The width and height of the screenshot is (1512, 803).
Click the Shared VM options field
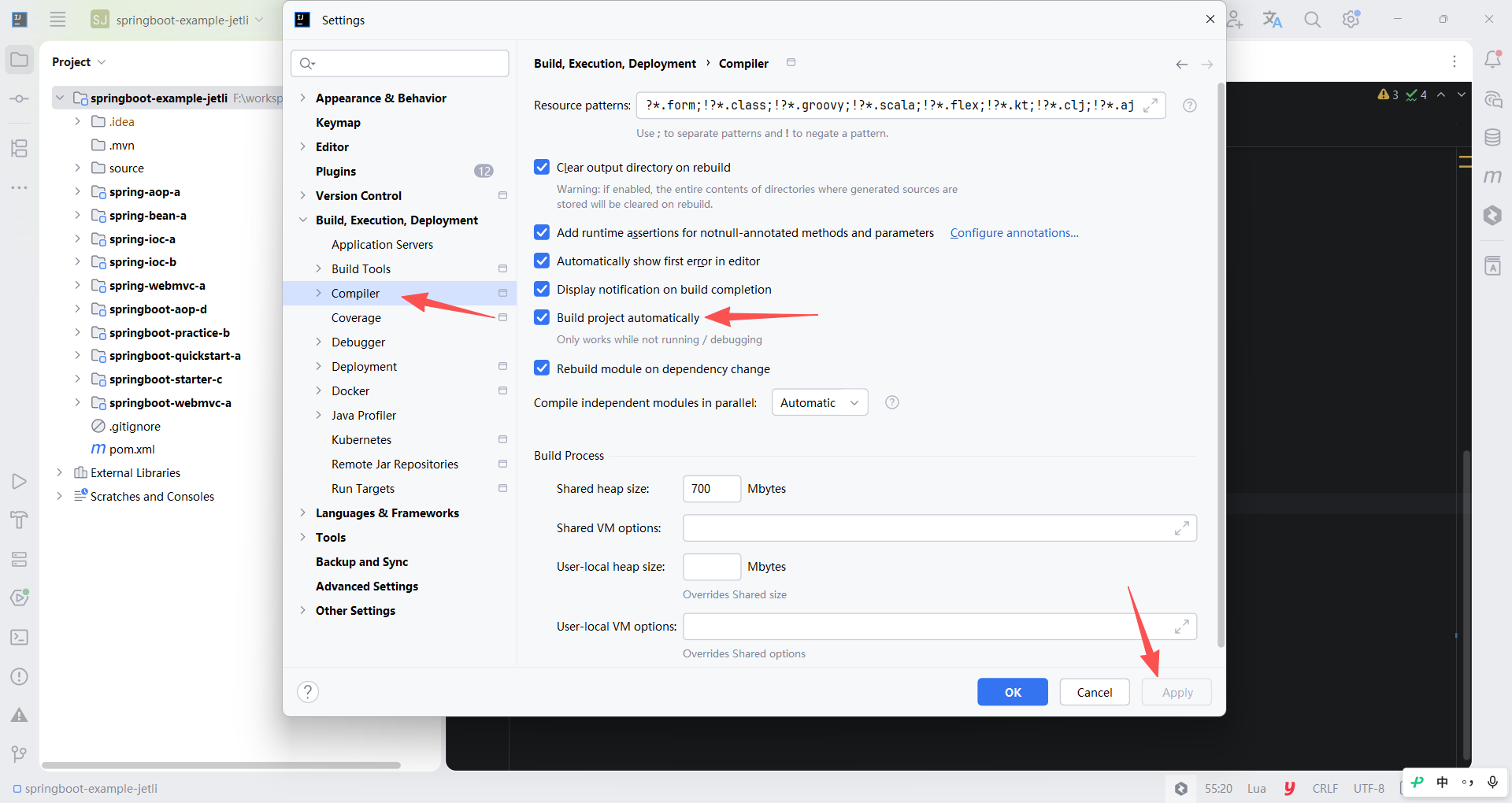tap(939, 528)
